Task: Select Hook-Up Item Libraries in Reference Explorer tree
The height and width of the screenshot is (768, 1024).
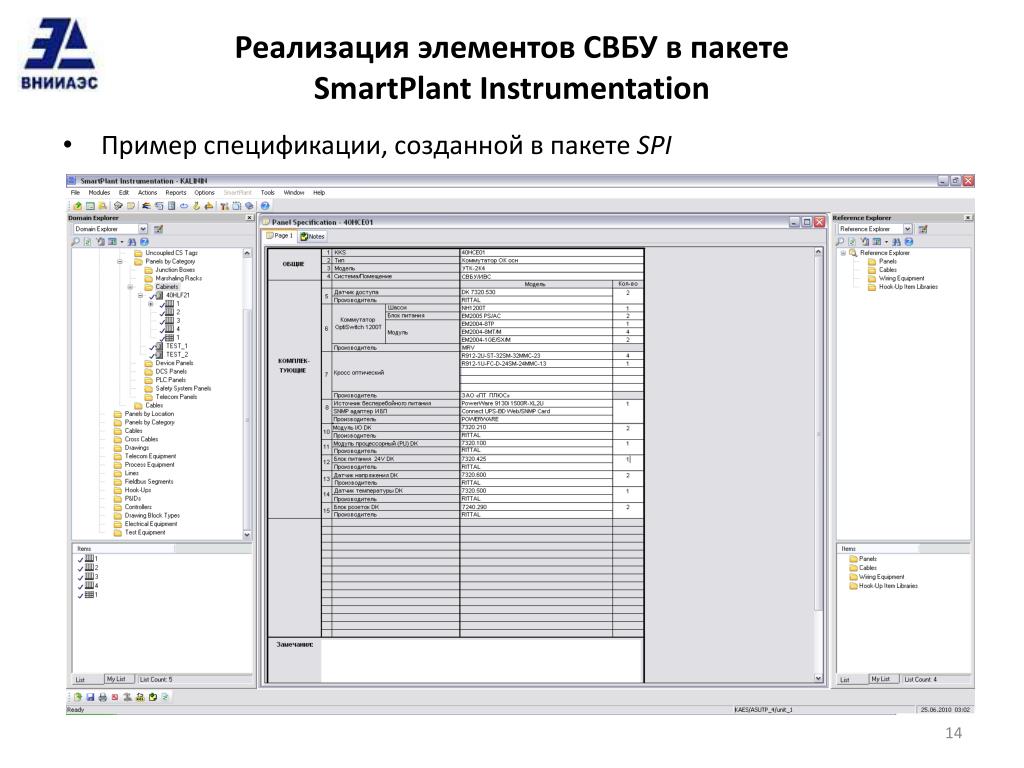Action: pos(903,287)
